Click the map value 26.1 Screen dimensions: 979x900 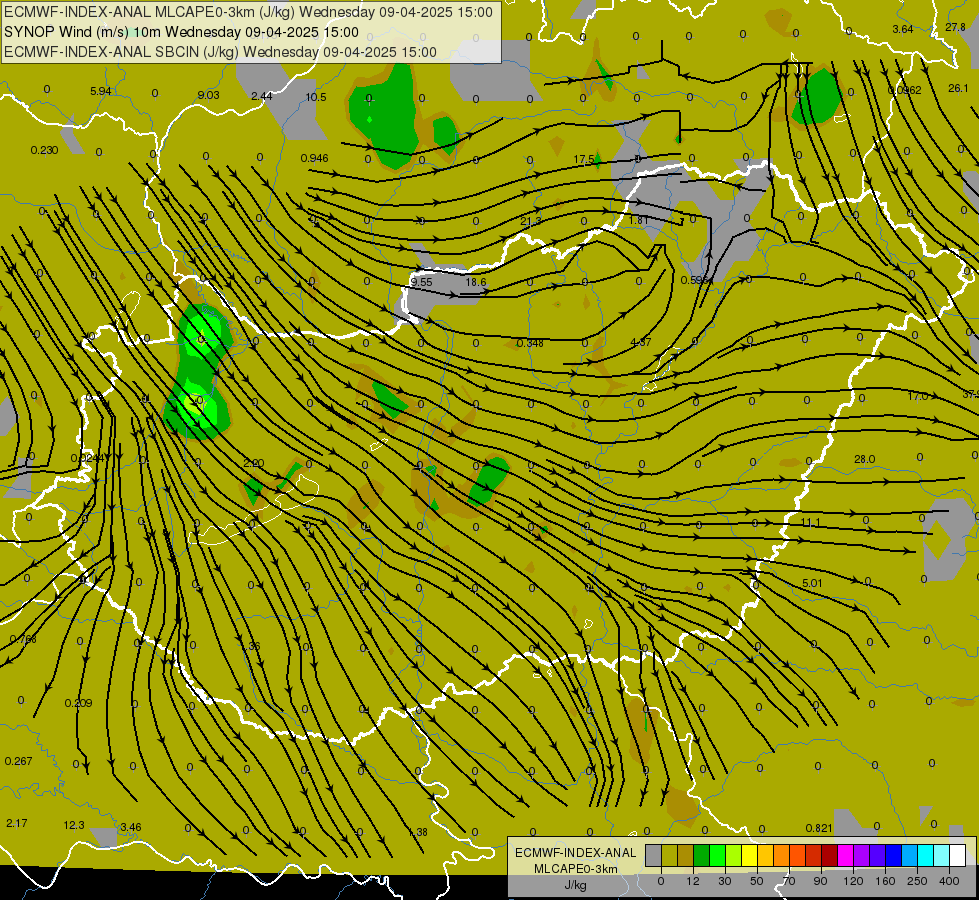pos(958,88)
